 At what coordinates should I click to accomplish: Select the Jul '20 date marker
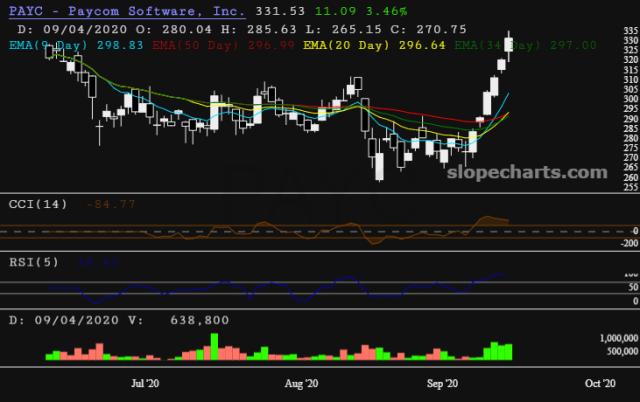click(145, 383)
